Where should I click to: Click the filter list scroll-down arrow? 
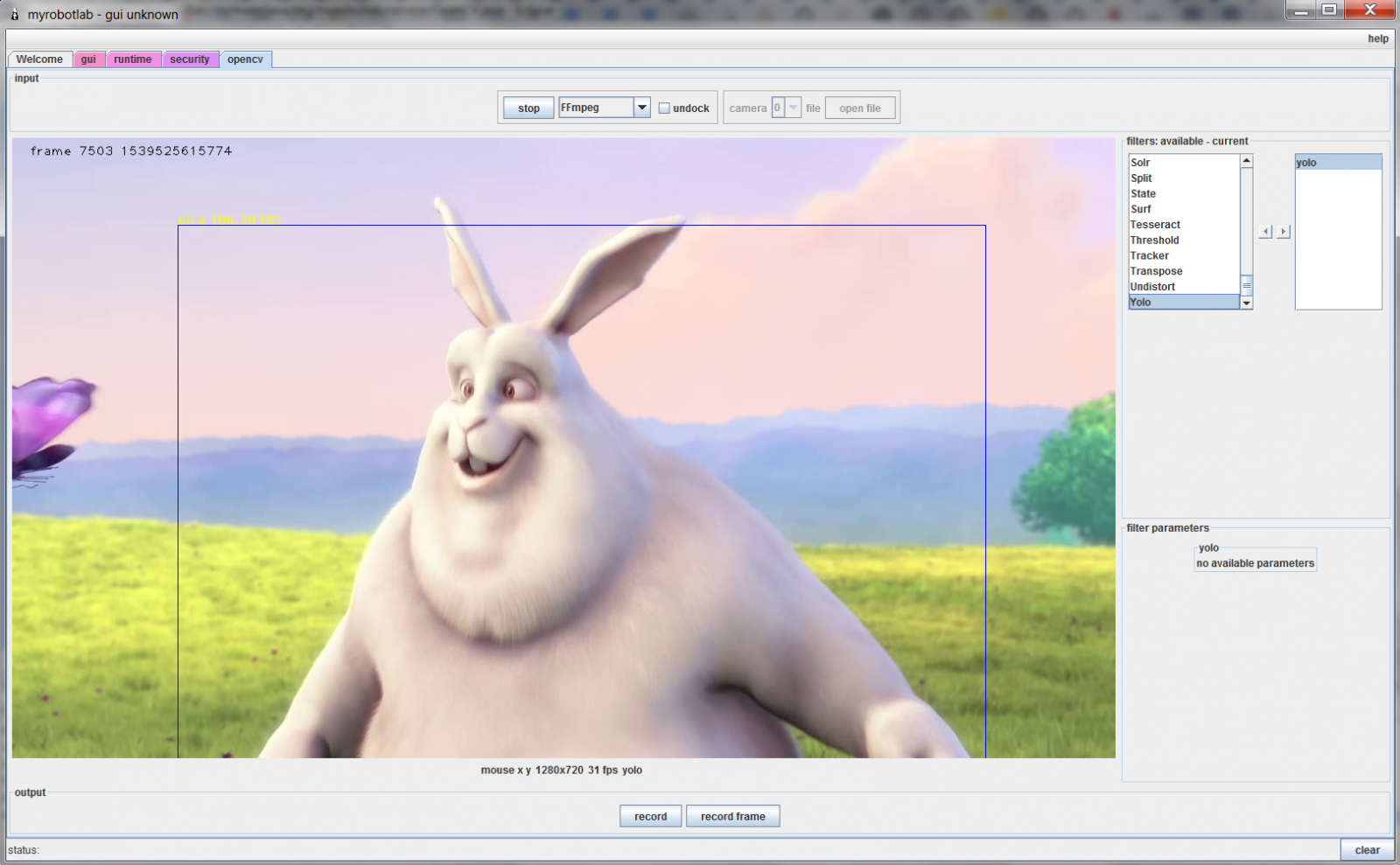tap(1246, 303)
